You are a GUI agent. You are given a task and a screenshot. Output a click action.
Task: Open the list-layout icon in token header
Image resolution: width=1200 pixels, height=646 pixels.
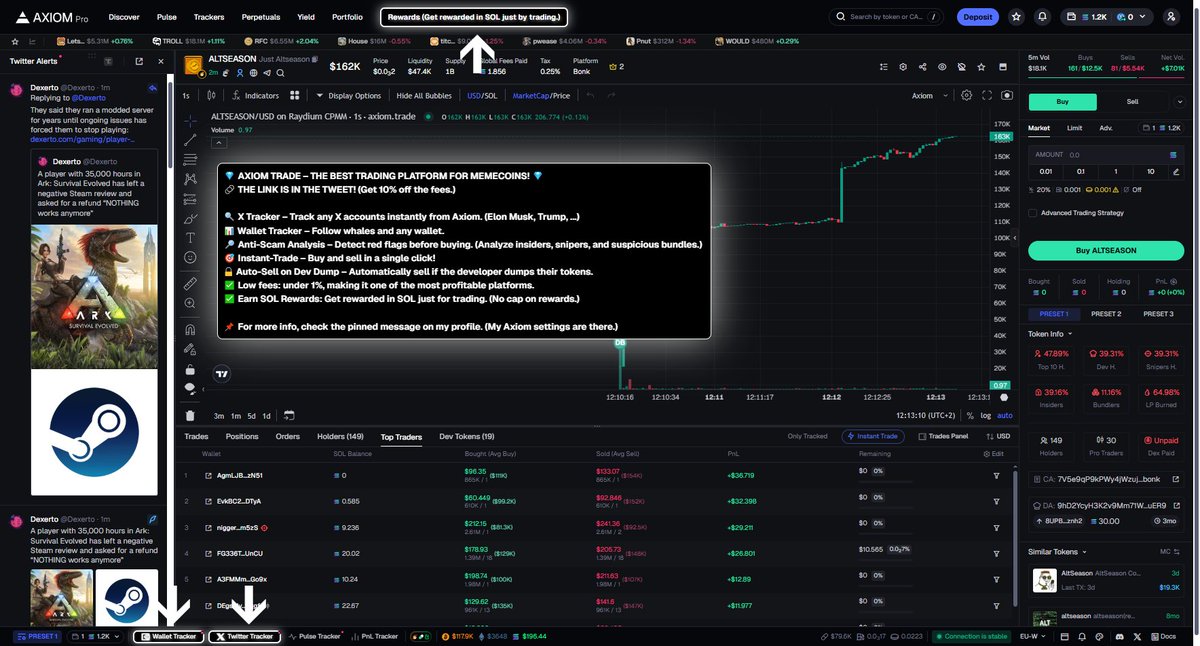pos(883,67)
